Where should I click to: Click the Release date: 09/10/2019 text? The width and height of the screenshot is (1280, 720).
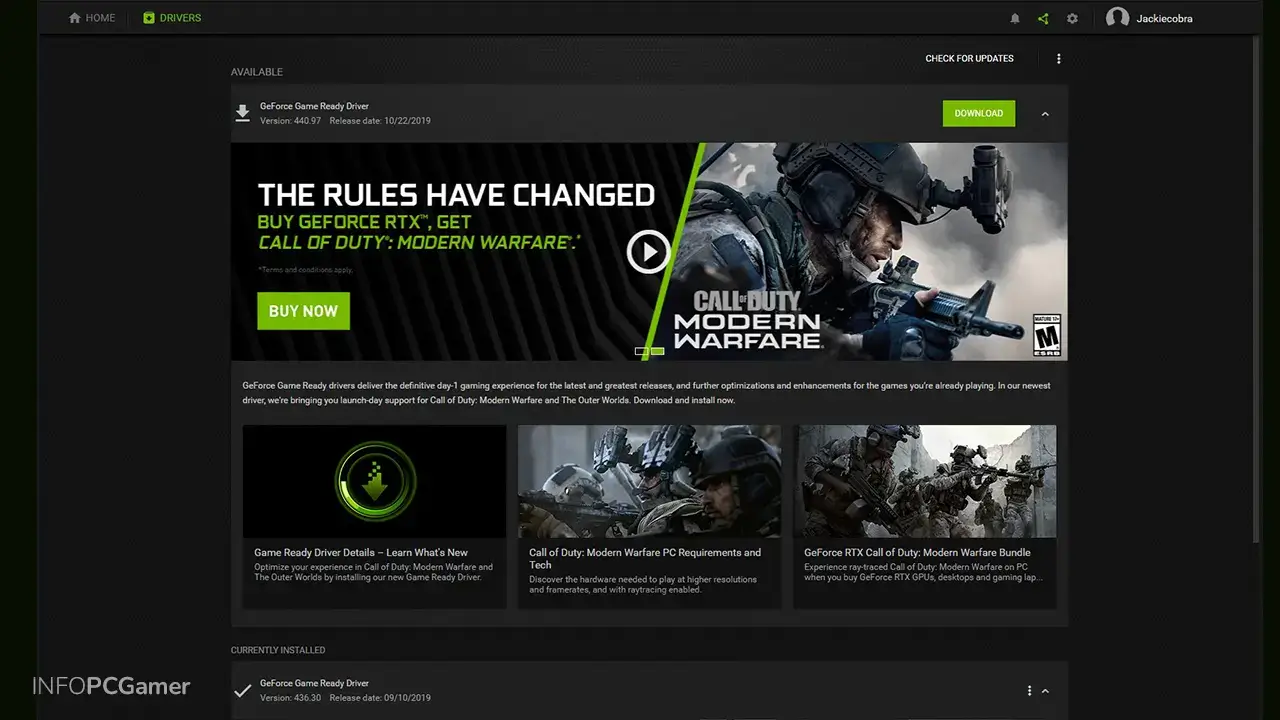[380, 698]
